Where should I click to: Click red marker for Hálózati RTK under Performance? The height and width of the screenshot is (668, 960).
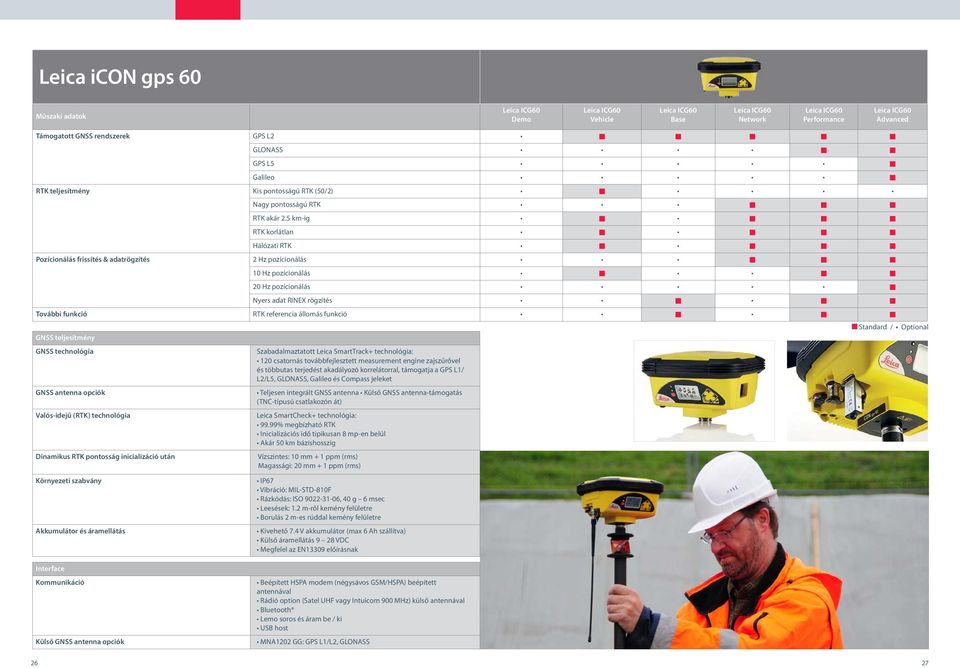click(x=823, y=246)
